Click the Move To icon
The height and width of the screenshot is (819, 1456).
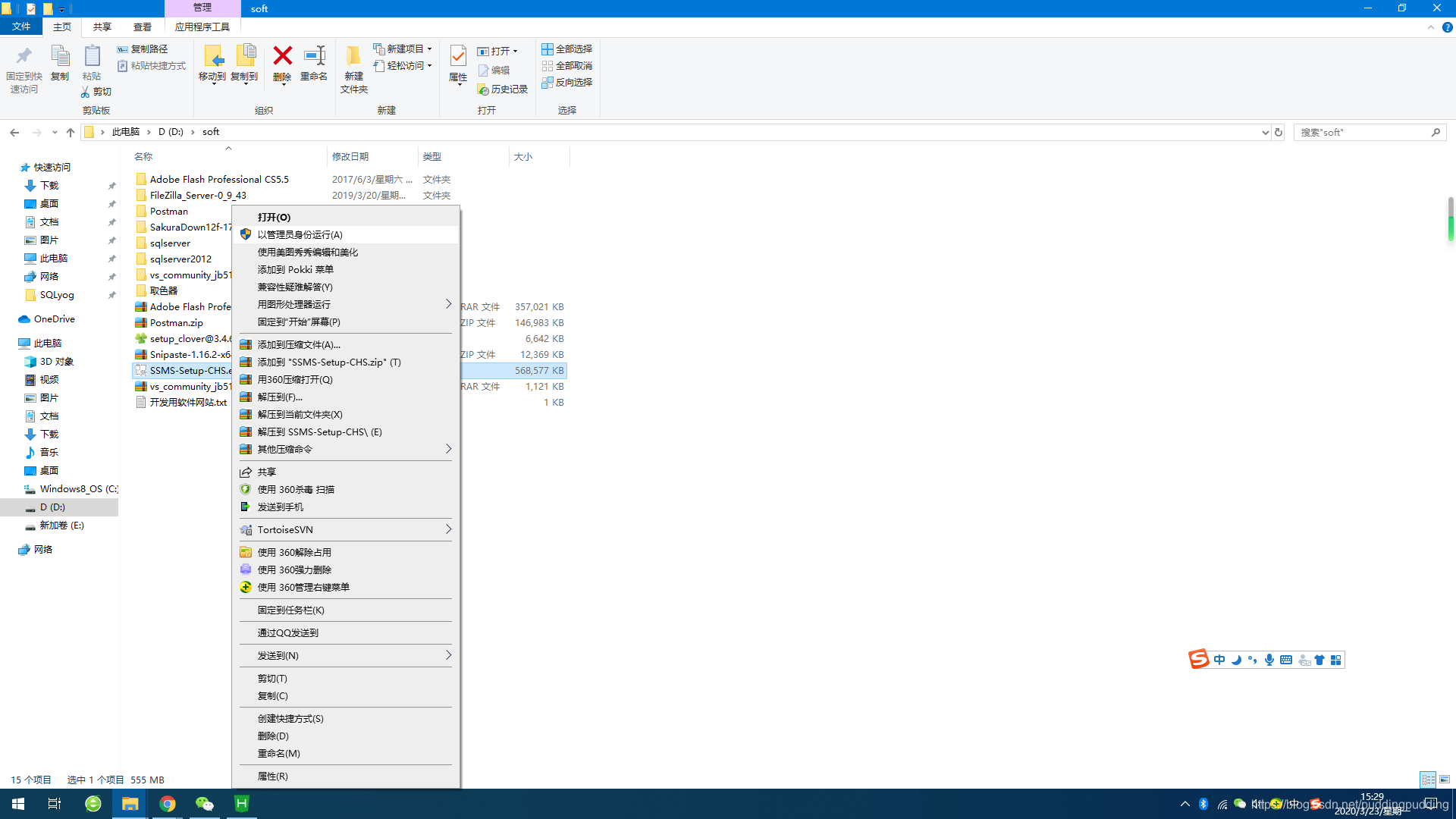[212, 57]
